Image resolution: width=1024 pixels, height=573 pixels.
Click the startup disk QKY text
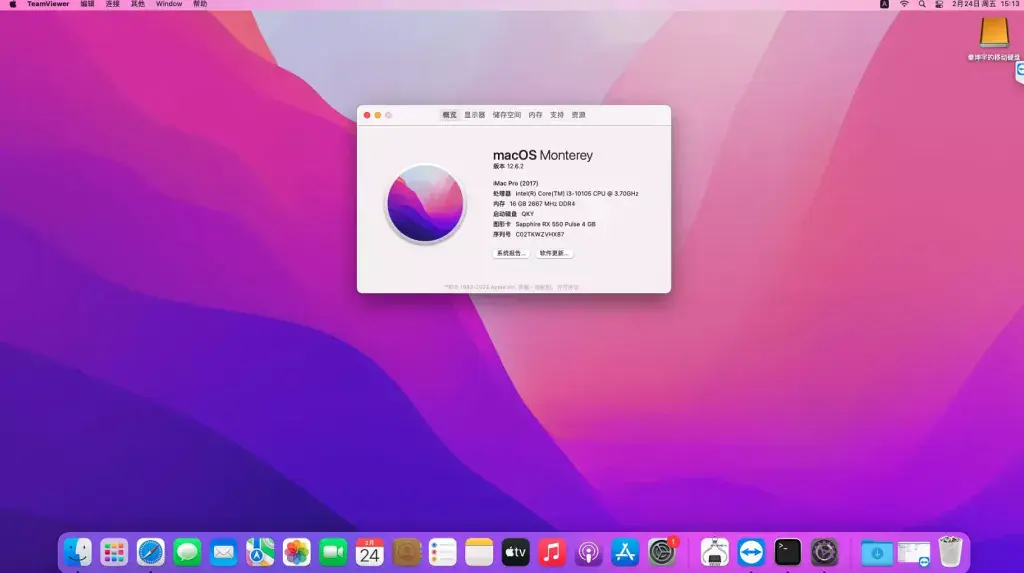(x=528, y=214)
